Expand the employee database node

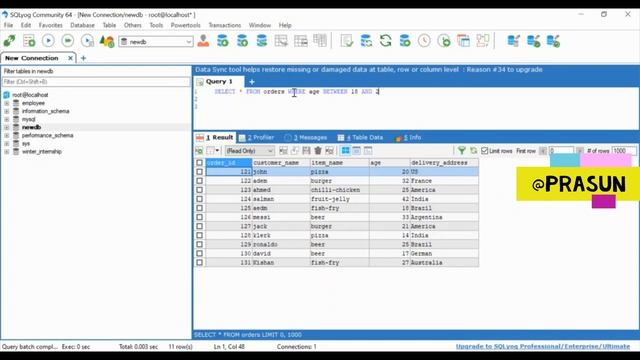point(7,103)
